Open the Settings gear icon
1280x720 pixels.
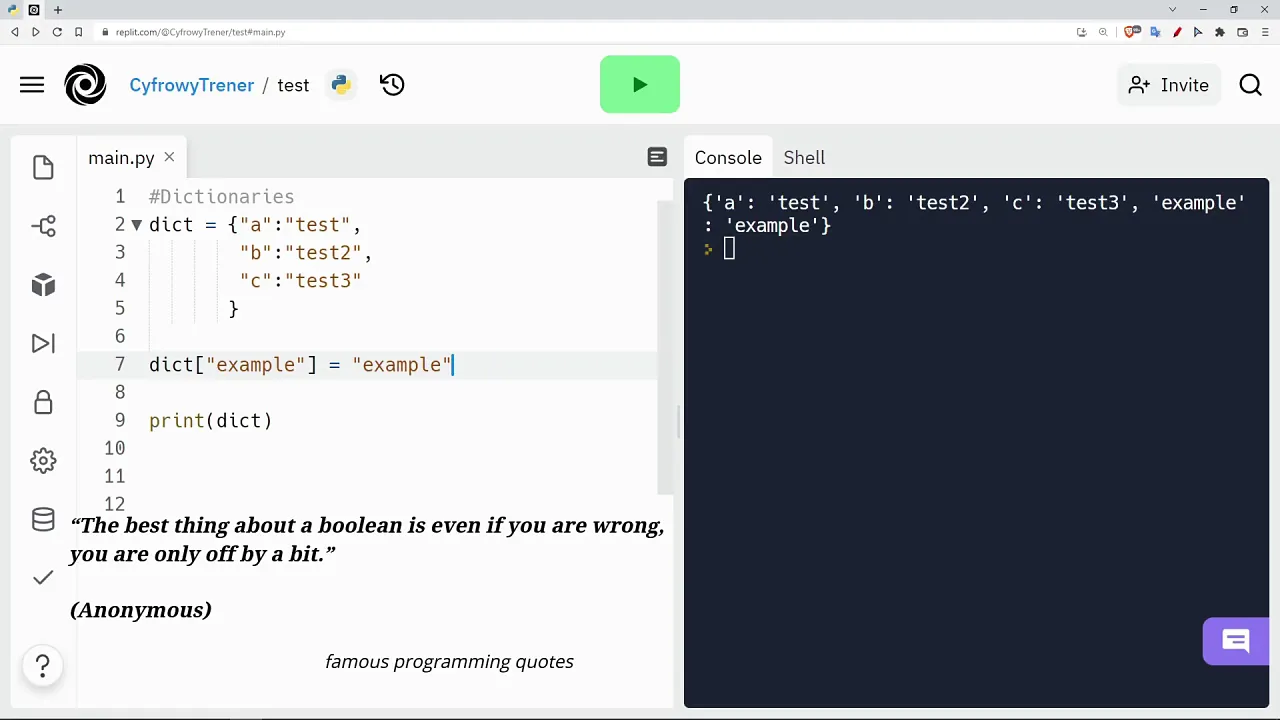[43, 461]
